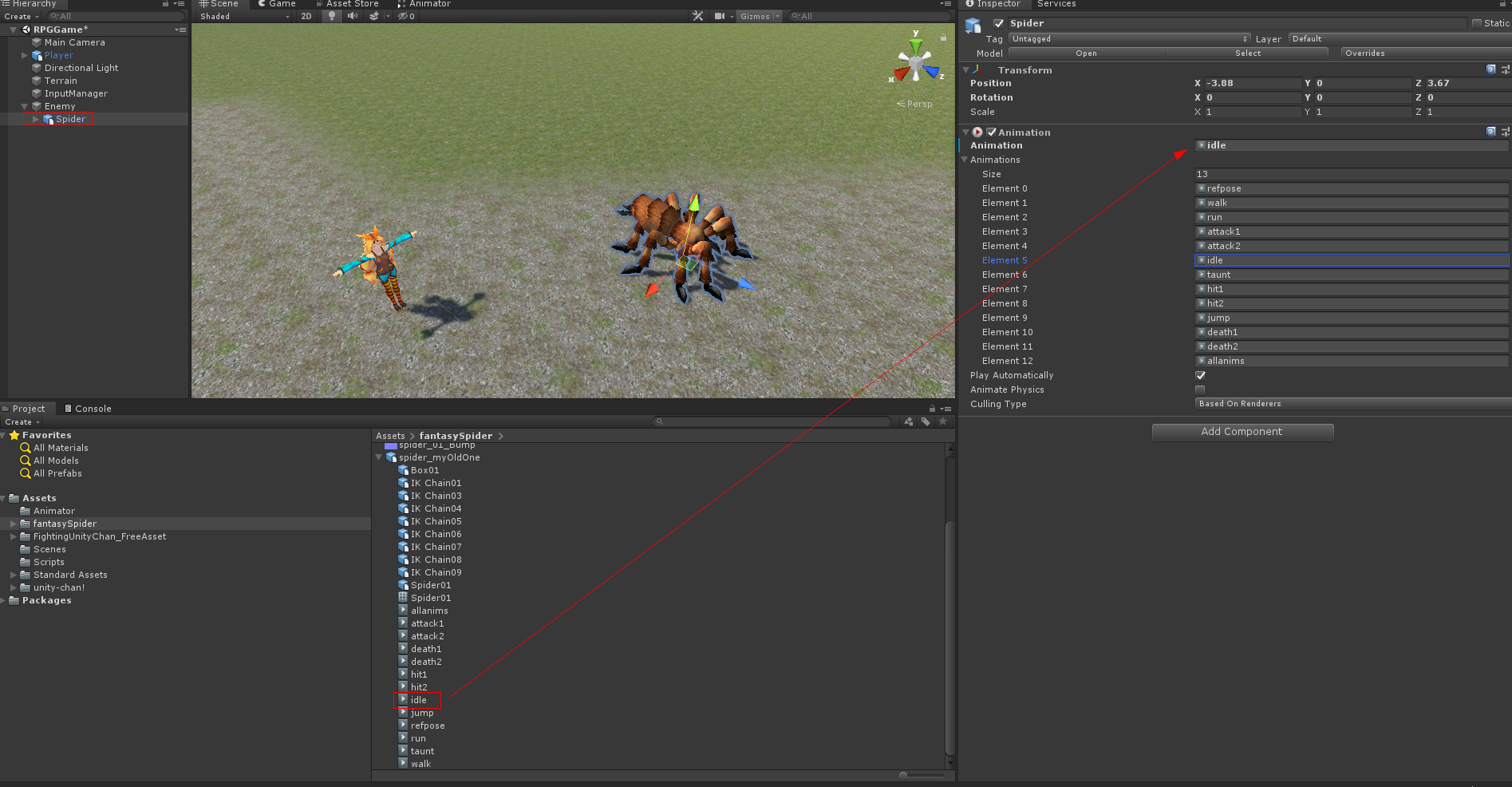Click the Model Open button
1512x787 pixels.
coord(1086,53)
